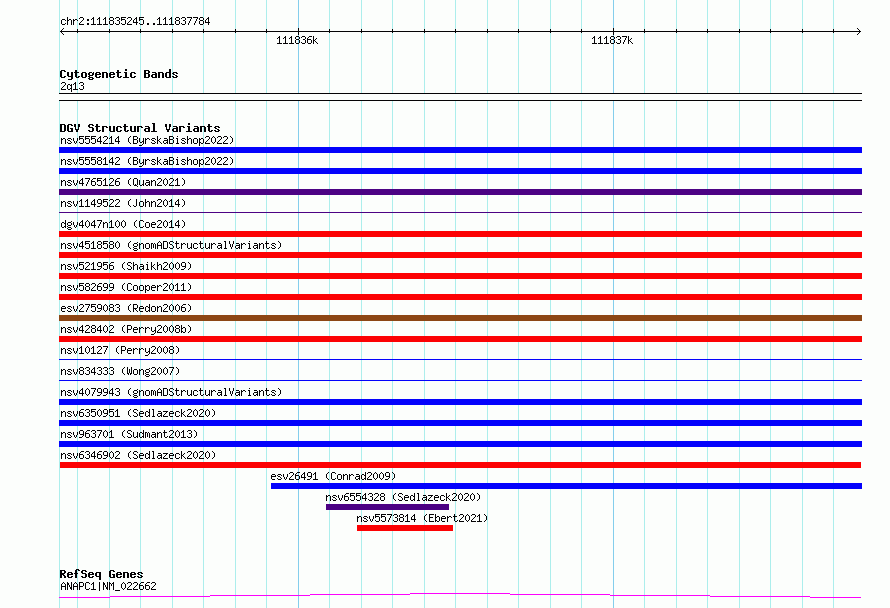This screenshot has width=890, height=608.
Task: Click the red bar under nsv4518580
Action: point(460,255)
